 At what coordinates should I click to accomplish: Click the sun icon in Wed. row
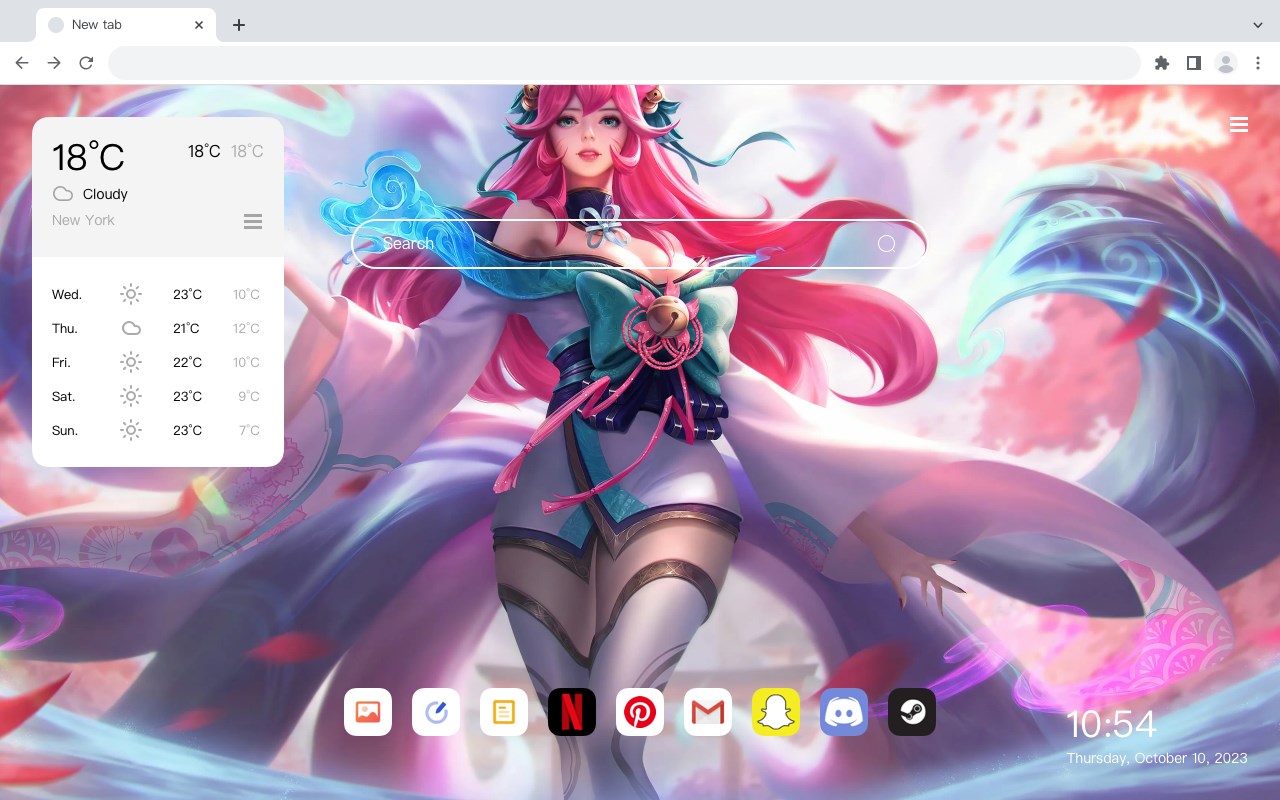[x=131, y=294]
